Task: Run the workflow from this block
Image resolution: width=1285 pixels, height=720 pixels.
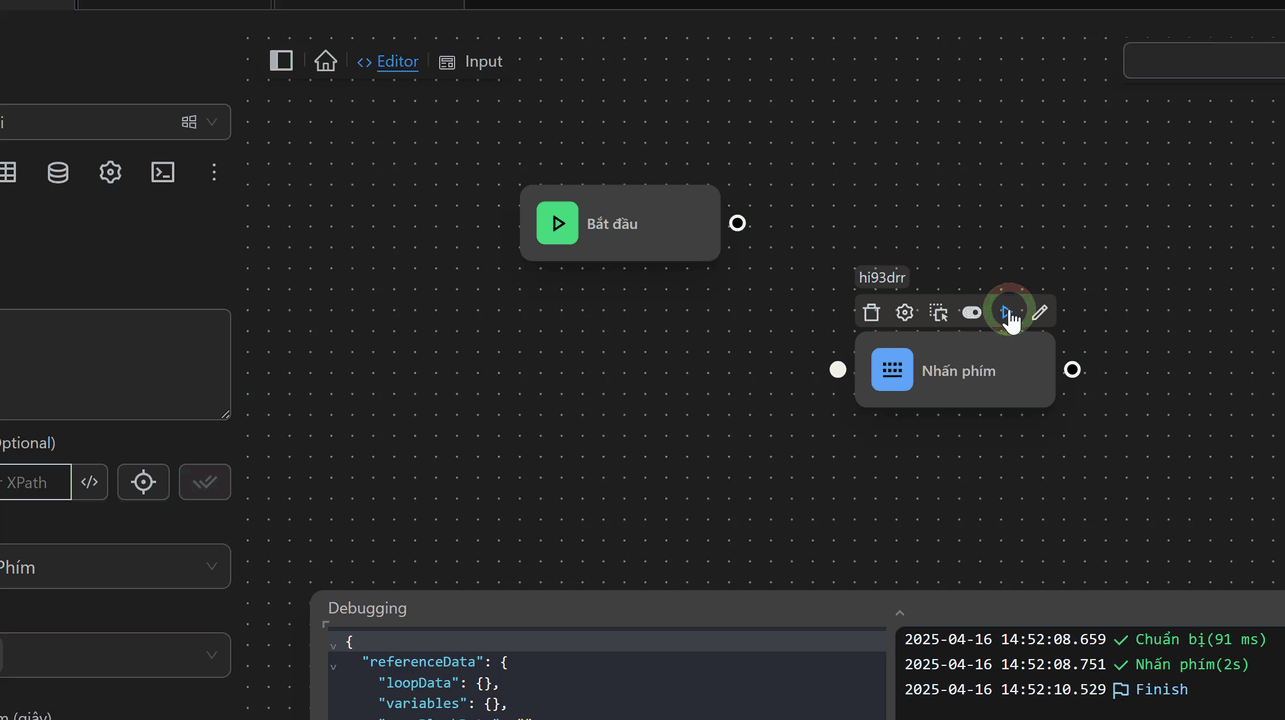Action: coord(1006,313)
